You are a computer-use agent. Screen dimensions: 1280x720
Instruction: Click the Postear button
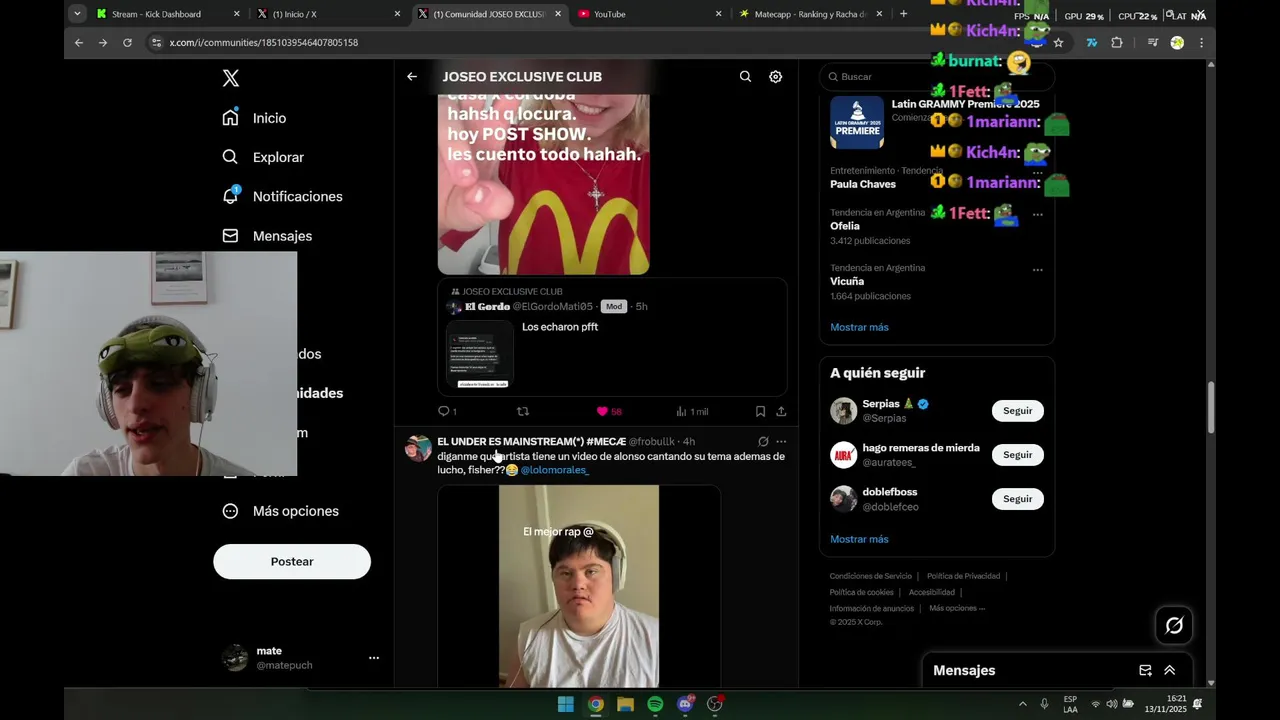(292, 562)
